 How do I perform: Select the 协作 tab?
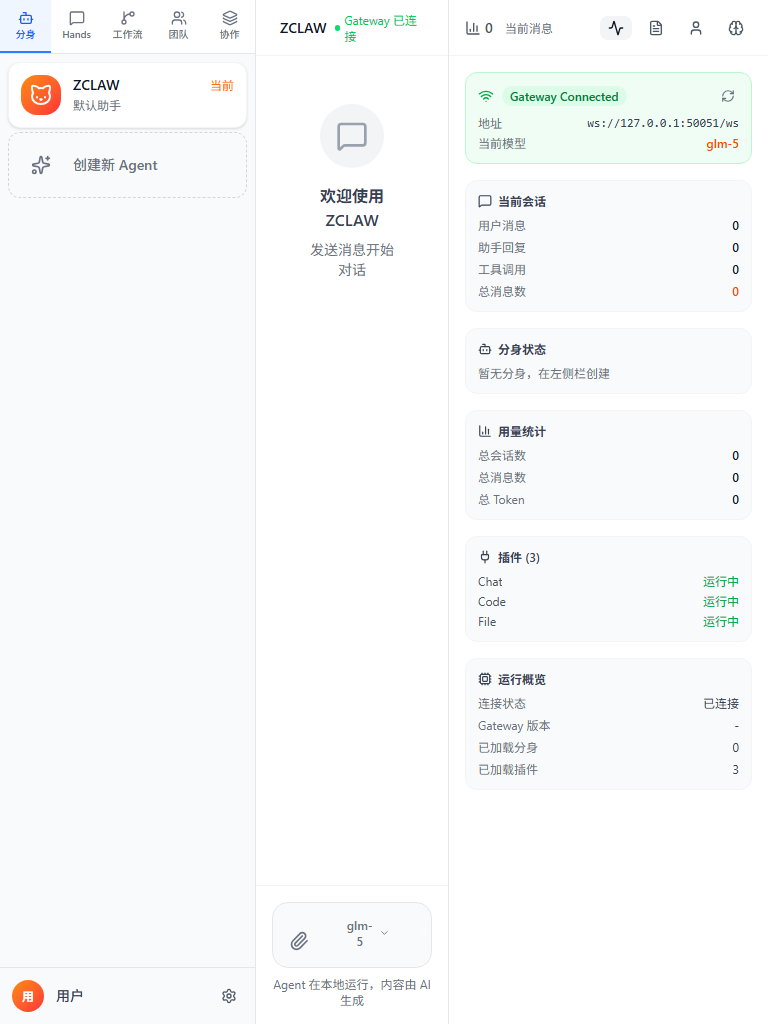pyautogui.click(x=229, y=26)
